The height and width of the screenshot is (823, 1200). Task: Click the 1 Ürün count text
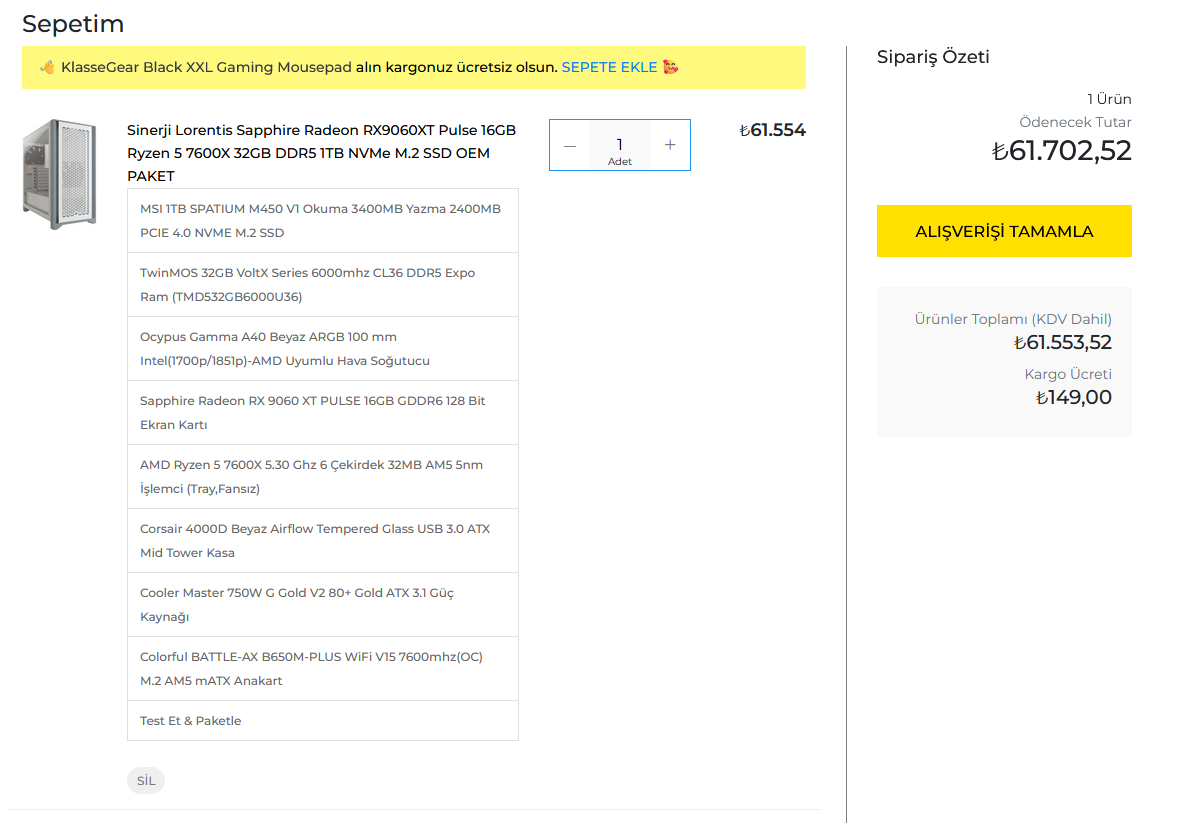pyautogui.click(x=1109, y=99)
